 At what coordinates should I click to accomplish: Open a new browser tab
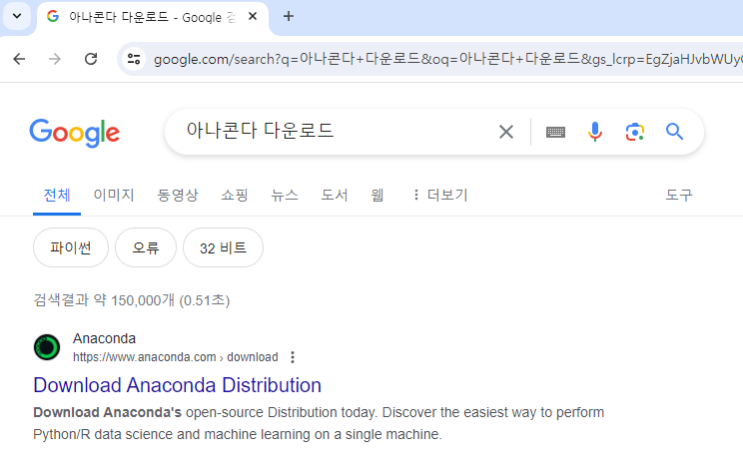[288, 17]
